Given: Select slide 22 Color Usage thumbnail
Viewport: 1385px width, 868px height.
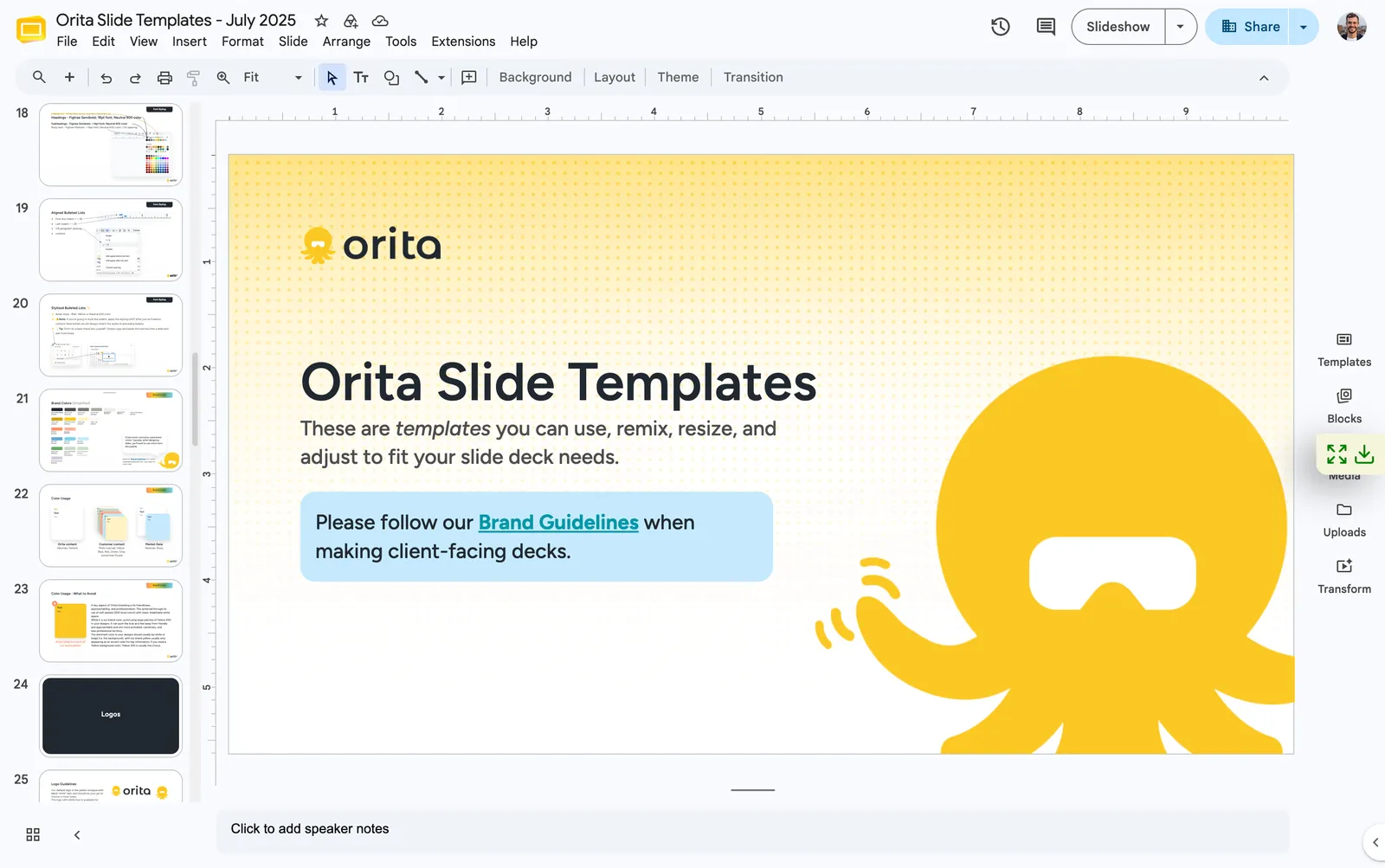Looking at the screenshot, I should [111, 525].
